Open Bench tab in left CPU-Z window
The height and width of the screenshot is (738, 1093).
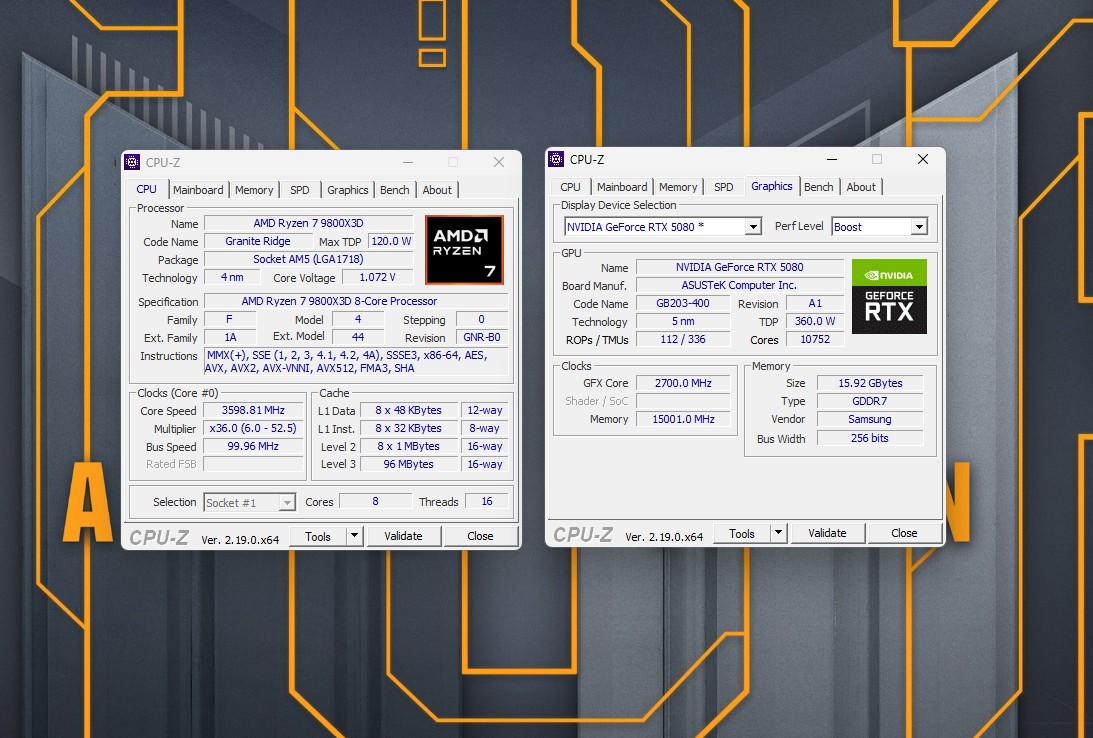pos(395,190)
